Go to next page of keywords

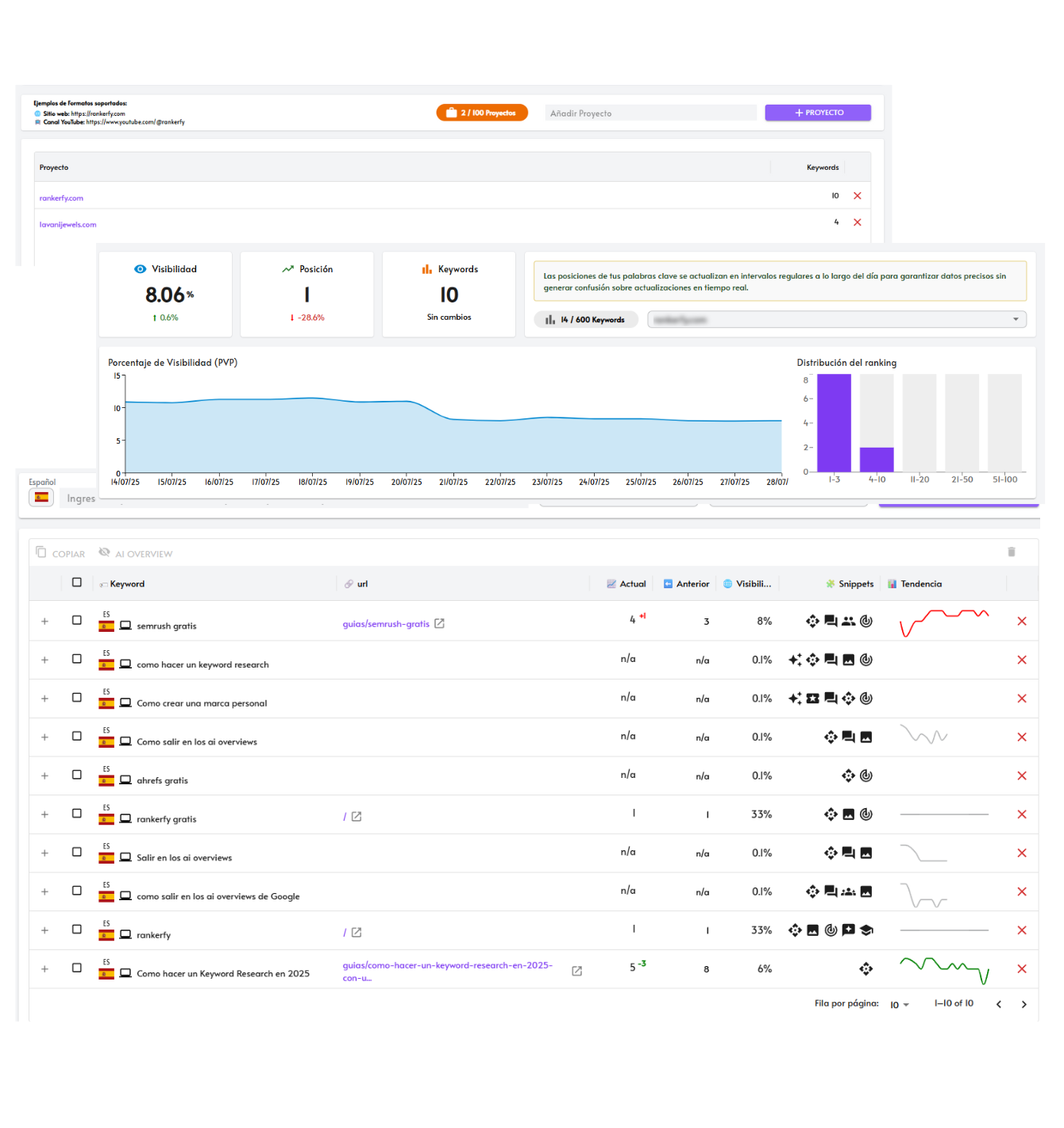point(1024,1004)
